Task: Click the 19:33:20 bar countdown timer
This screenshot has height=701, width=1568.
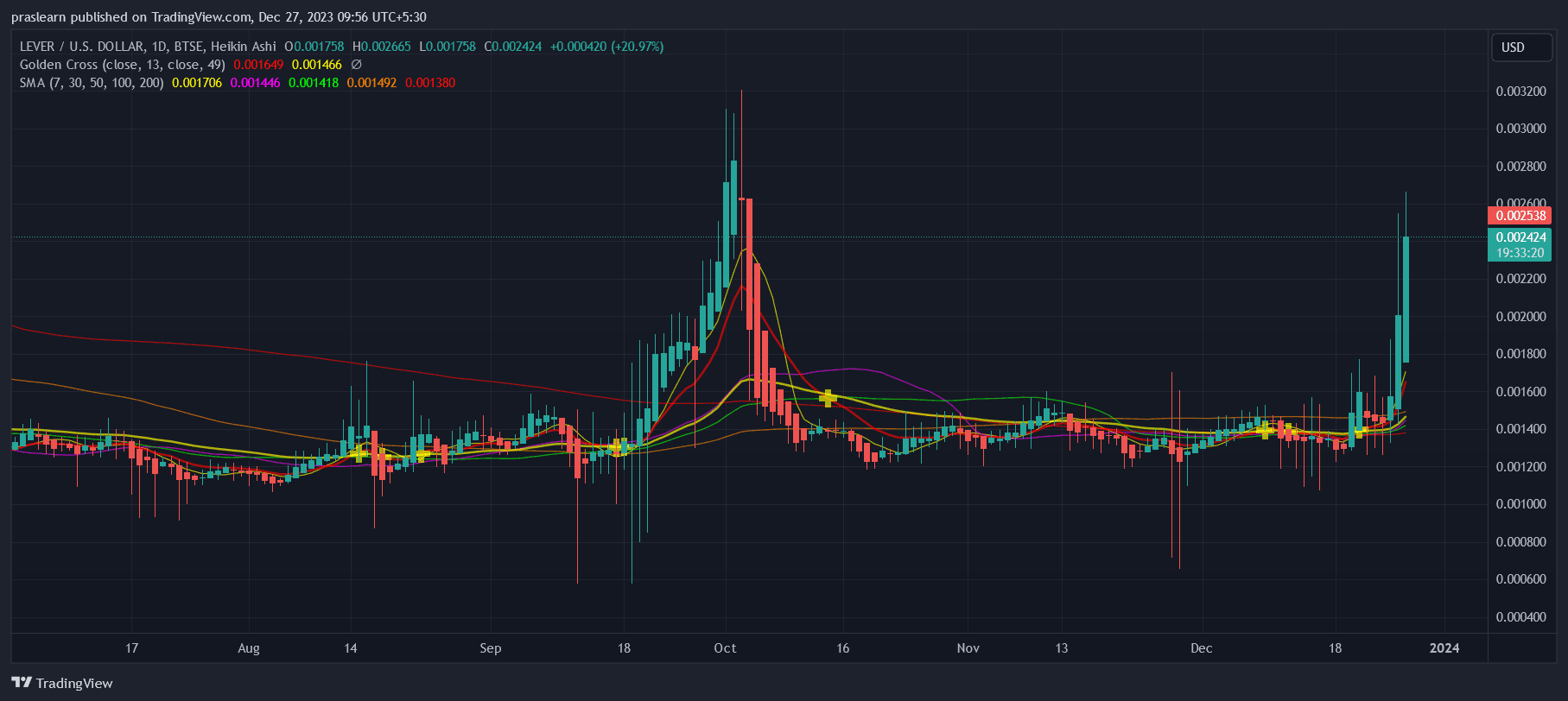Action: click(1520, 253)
